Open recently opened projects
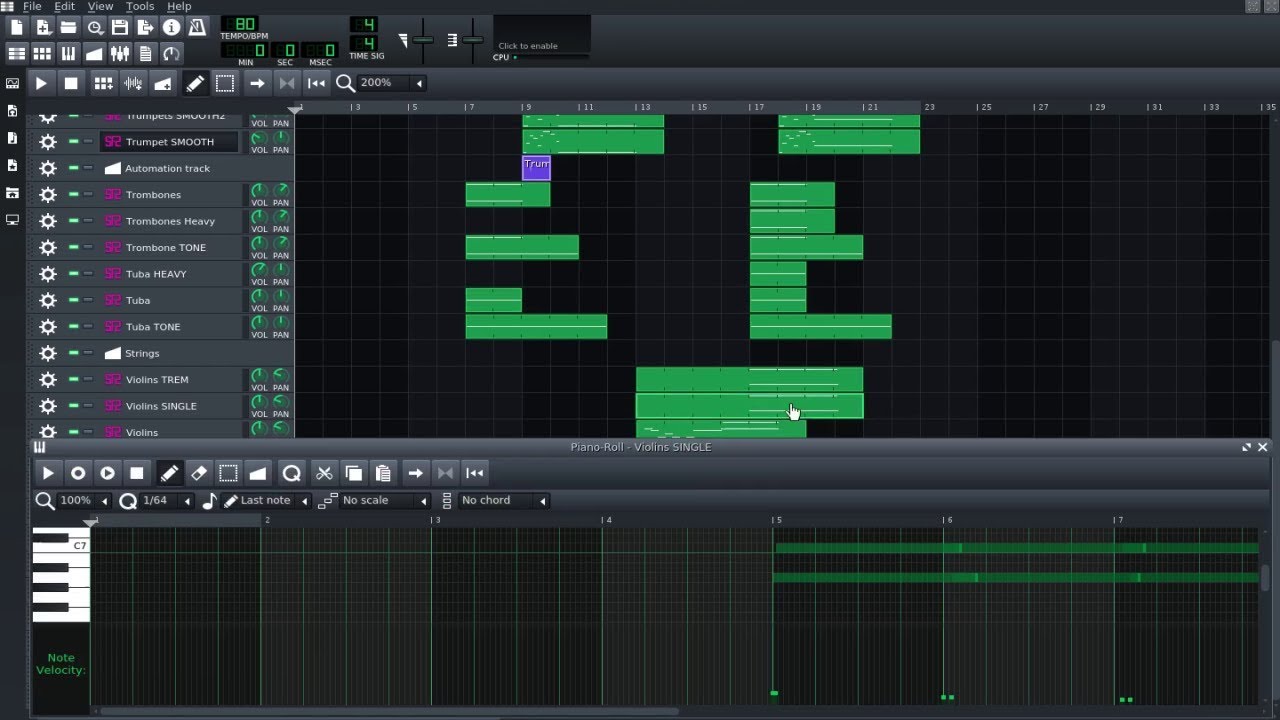1280x720 pixels. click(95, 27)
